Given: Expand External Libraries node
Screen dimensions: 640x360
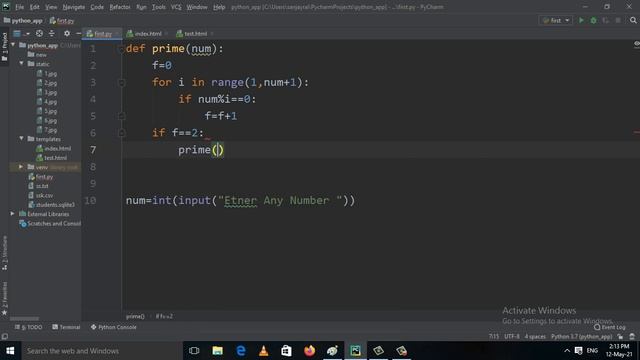Looking at the screenshot, I should click(12, 214).
